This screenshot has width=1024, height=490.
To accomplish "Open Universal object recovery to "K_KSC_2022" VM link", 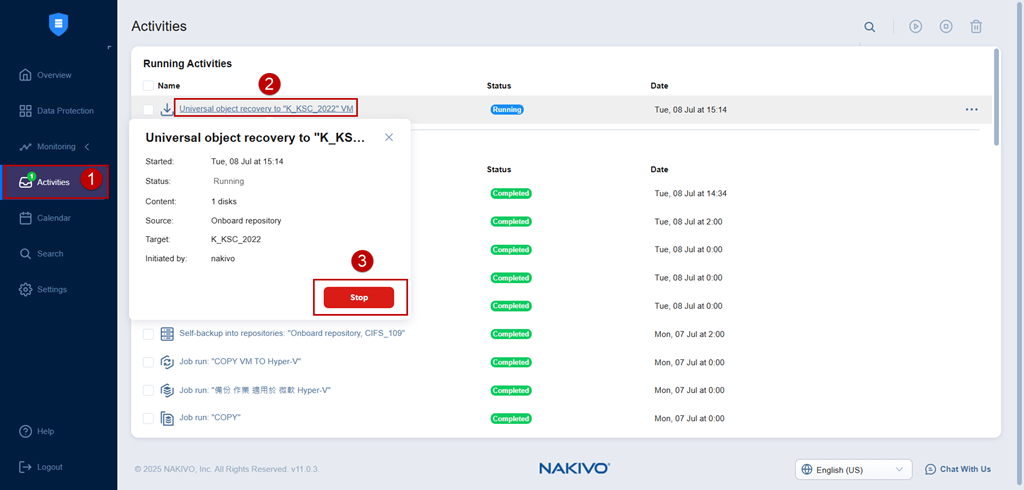I will tap(266, 109).
